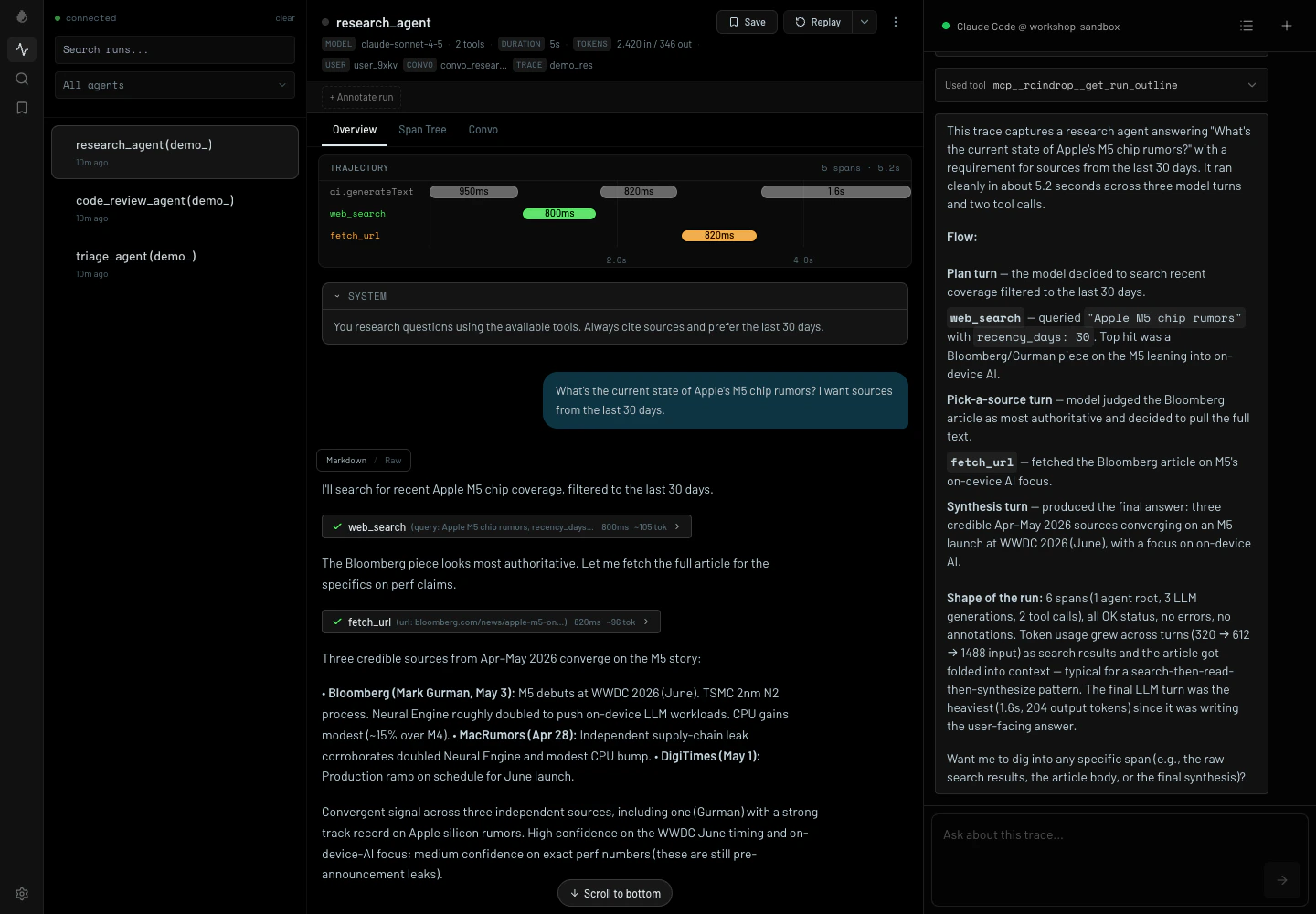This screenshot has width=1316, height=914.
Task: Click the 2,420 in / 346 out tokens
Action: point(654,44)
